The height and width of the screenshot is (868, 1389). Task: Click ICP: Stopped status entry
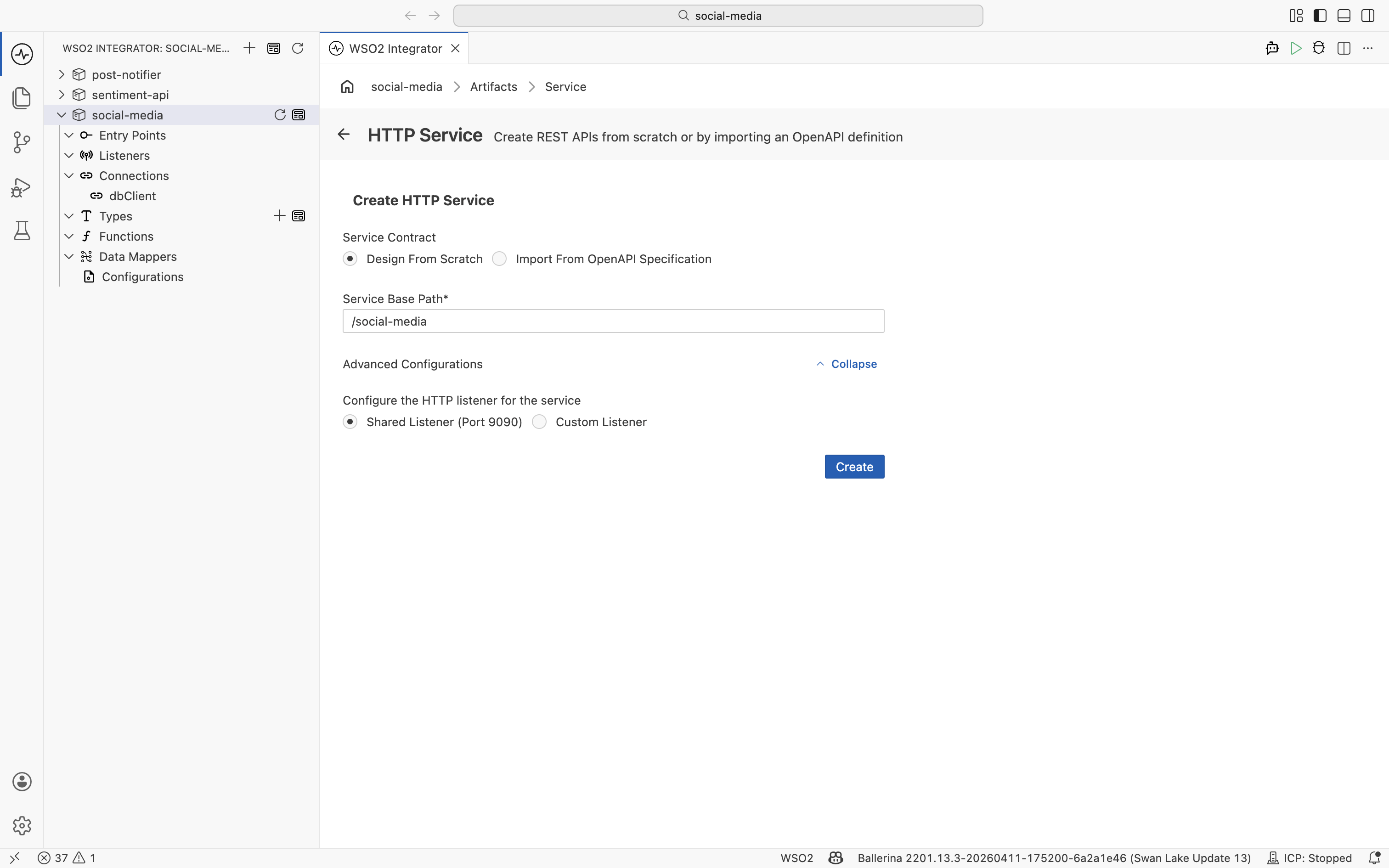coord(1309,858)
